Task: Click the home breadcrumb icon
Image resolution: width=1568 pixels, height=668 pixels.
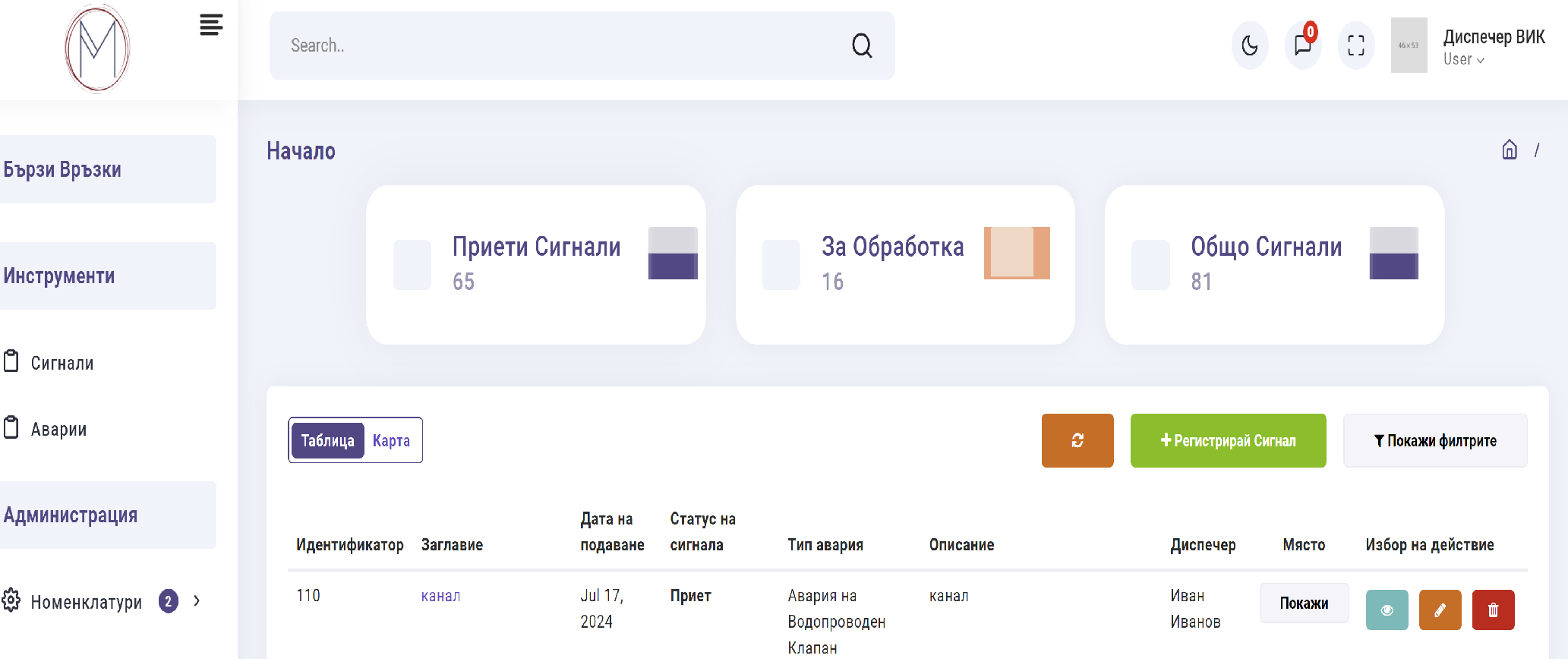Action: (1509, 150)
